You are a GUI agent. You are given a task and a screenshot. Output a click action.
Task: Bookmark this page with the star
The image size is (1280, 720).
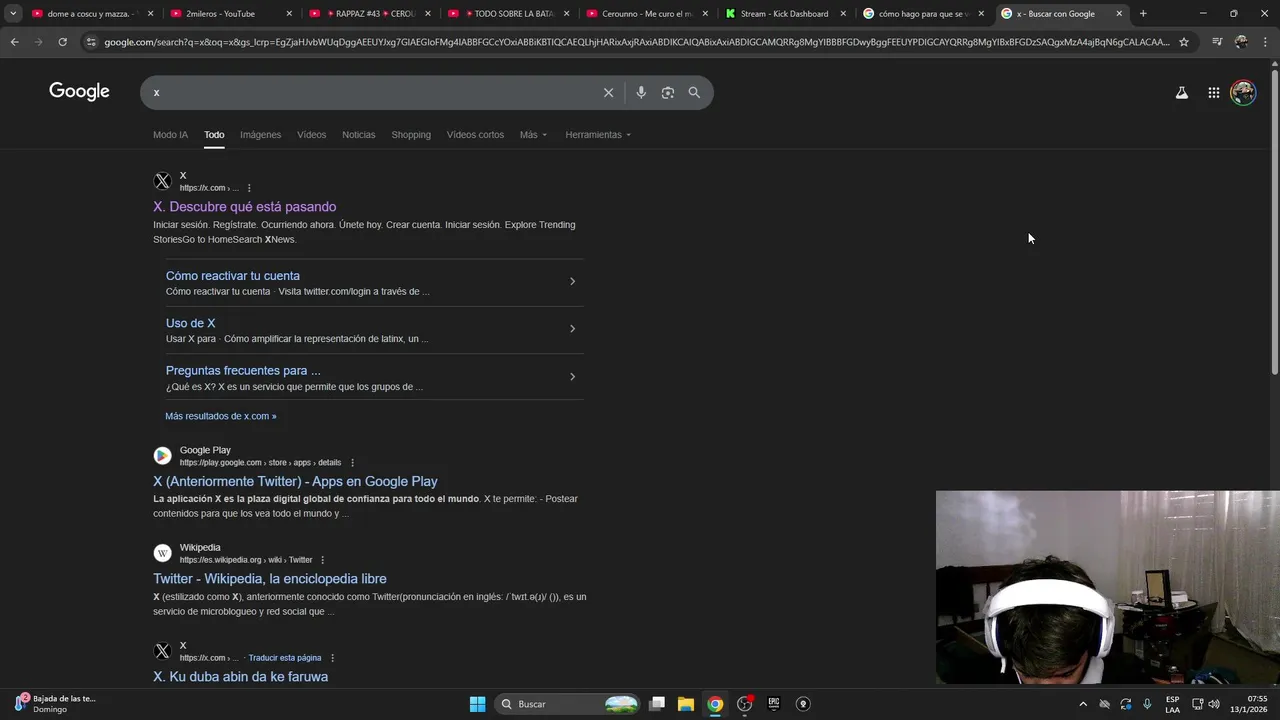[x=1184, y=42]
